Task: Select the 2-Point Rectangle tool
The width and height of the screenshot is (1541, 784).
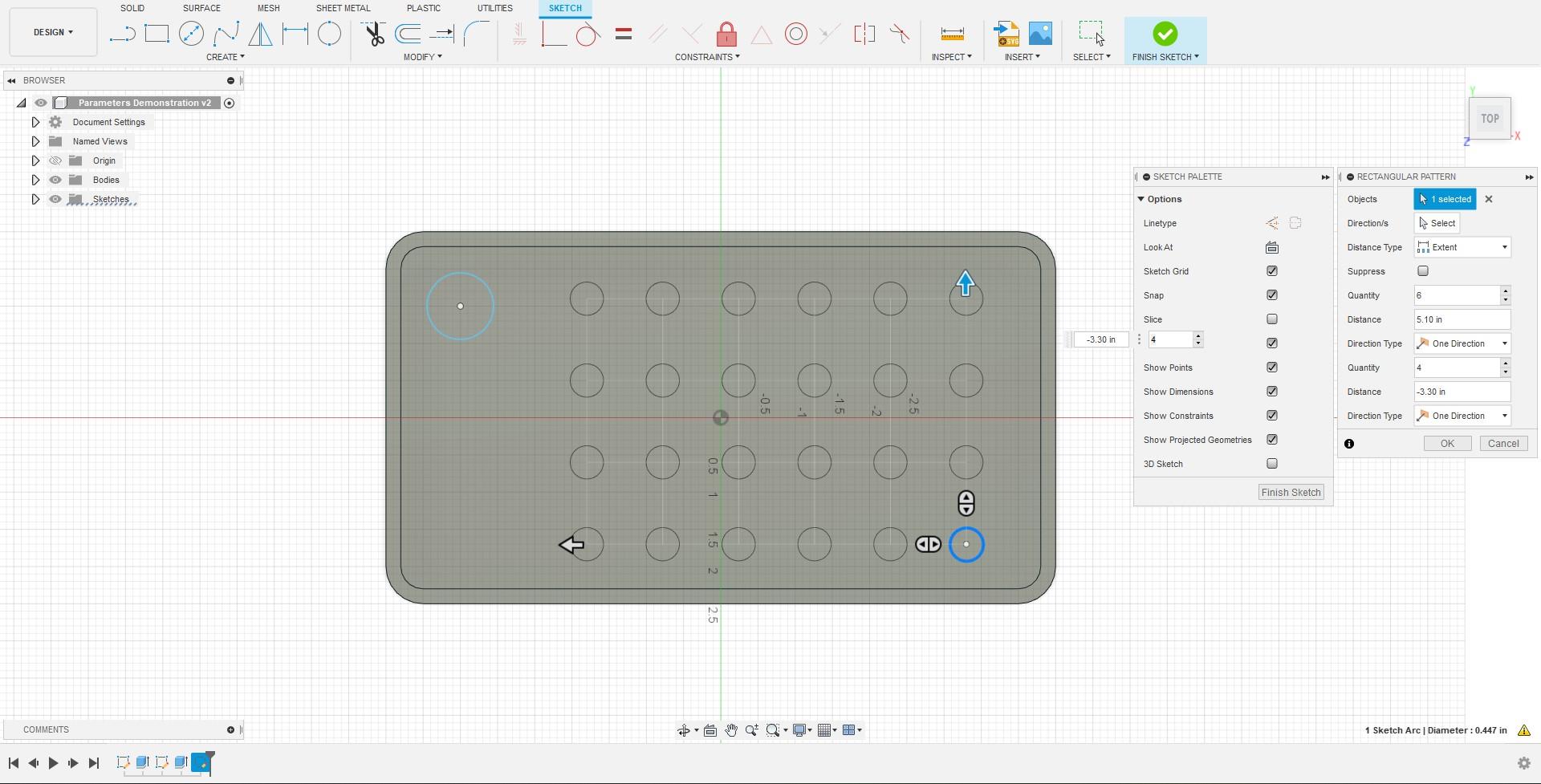Action: 157,34
